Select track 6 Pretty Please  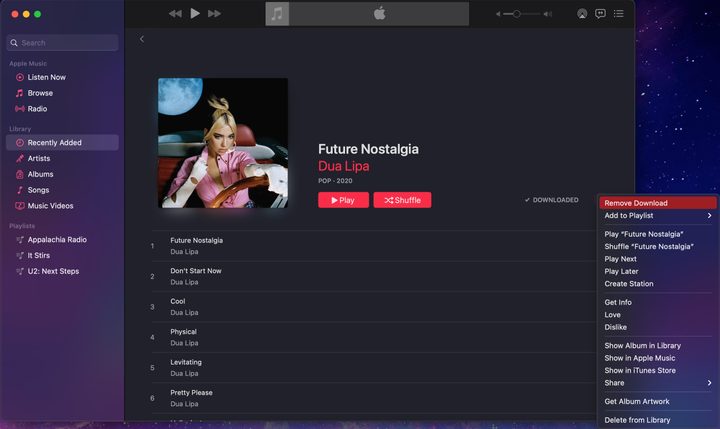click(374, 398)
